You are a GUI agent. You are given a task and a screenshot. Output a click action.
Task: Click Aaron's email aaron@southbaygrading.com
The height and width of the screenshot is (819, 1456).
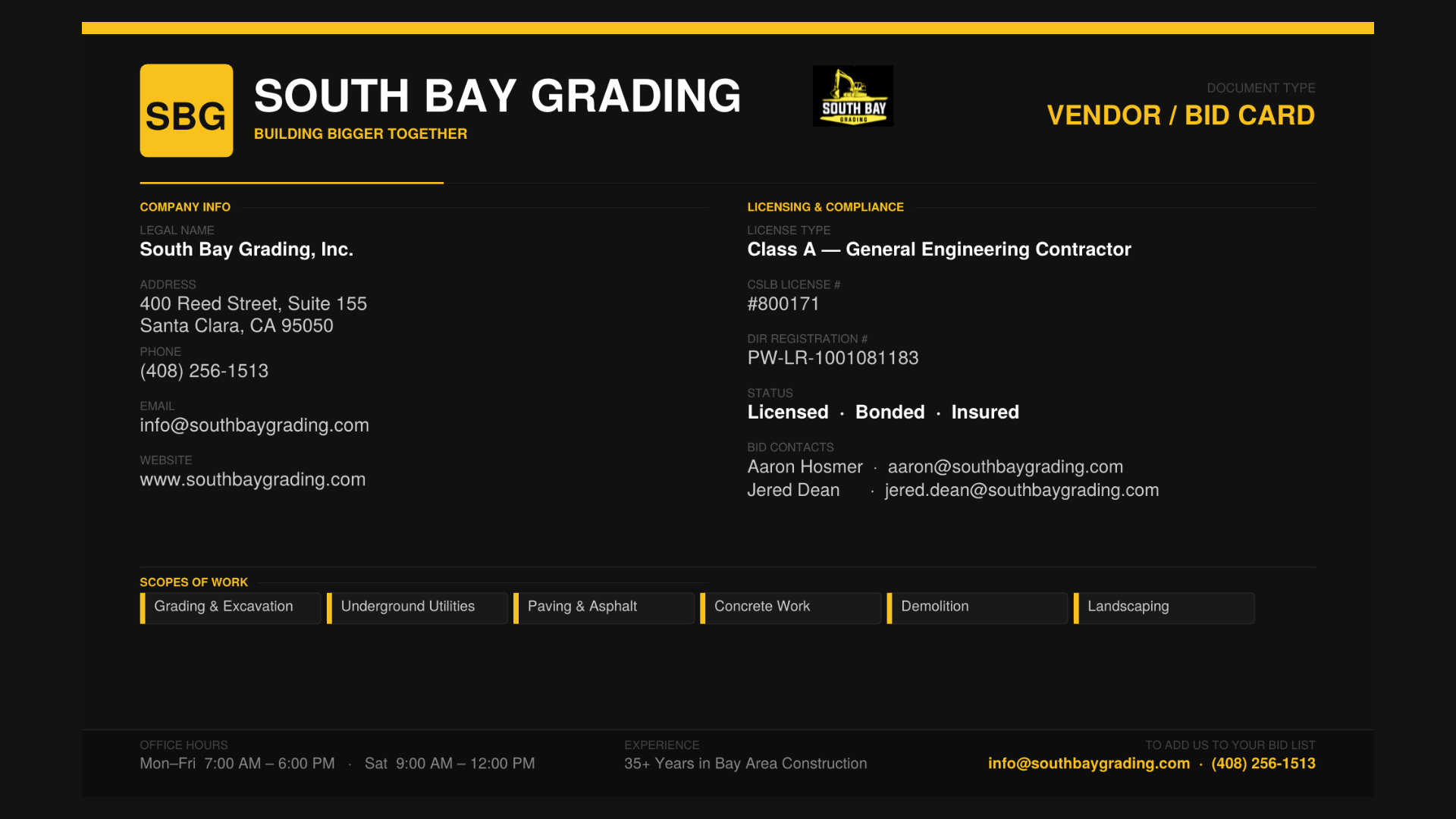pyautogui.click(x=1005, y=467)
